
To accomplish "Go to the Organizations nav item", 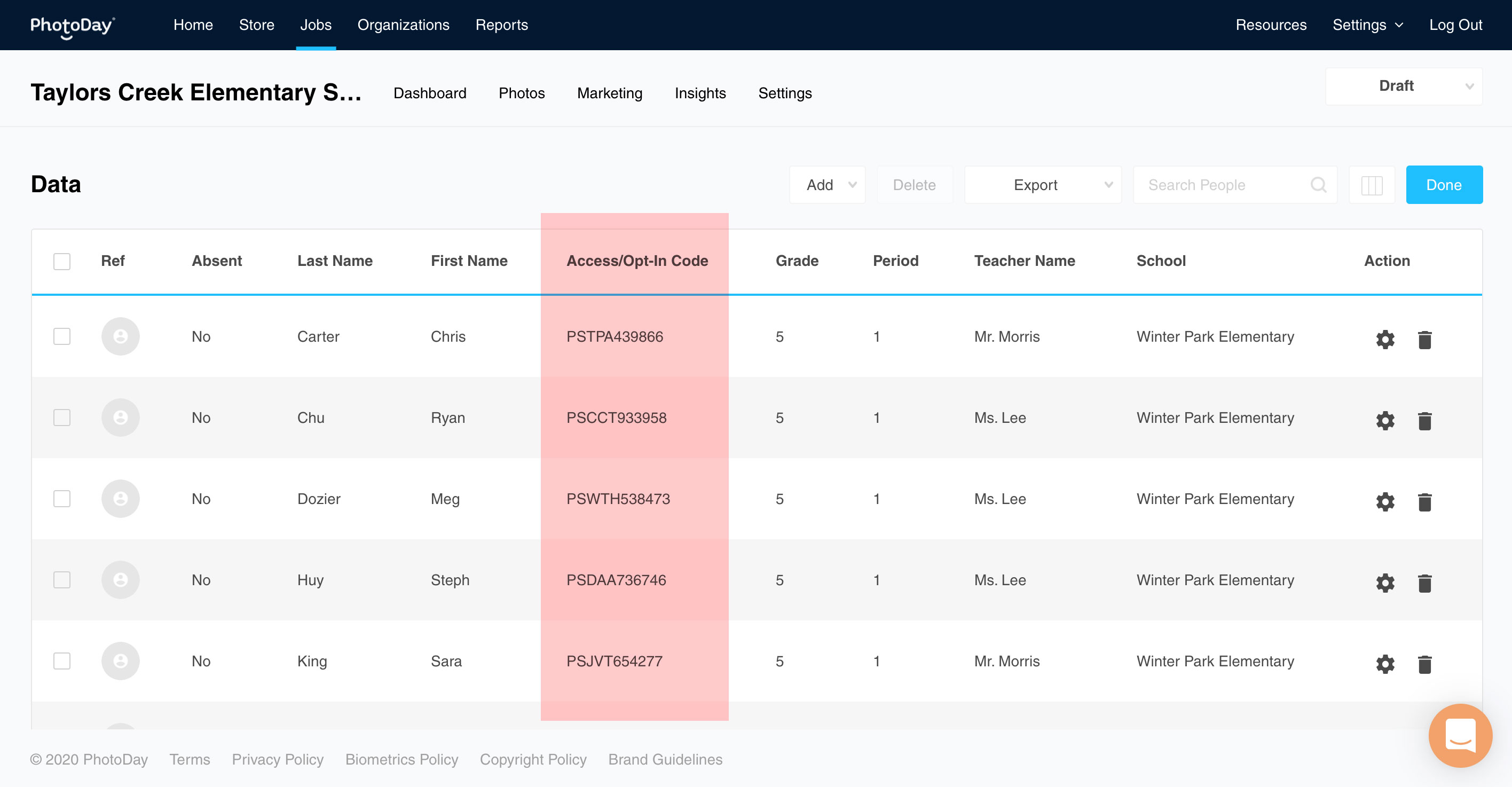I will pos(403,25).
